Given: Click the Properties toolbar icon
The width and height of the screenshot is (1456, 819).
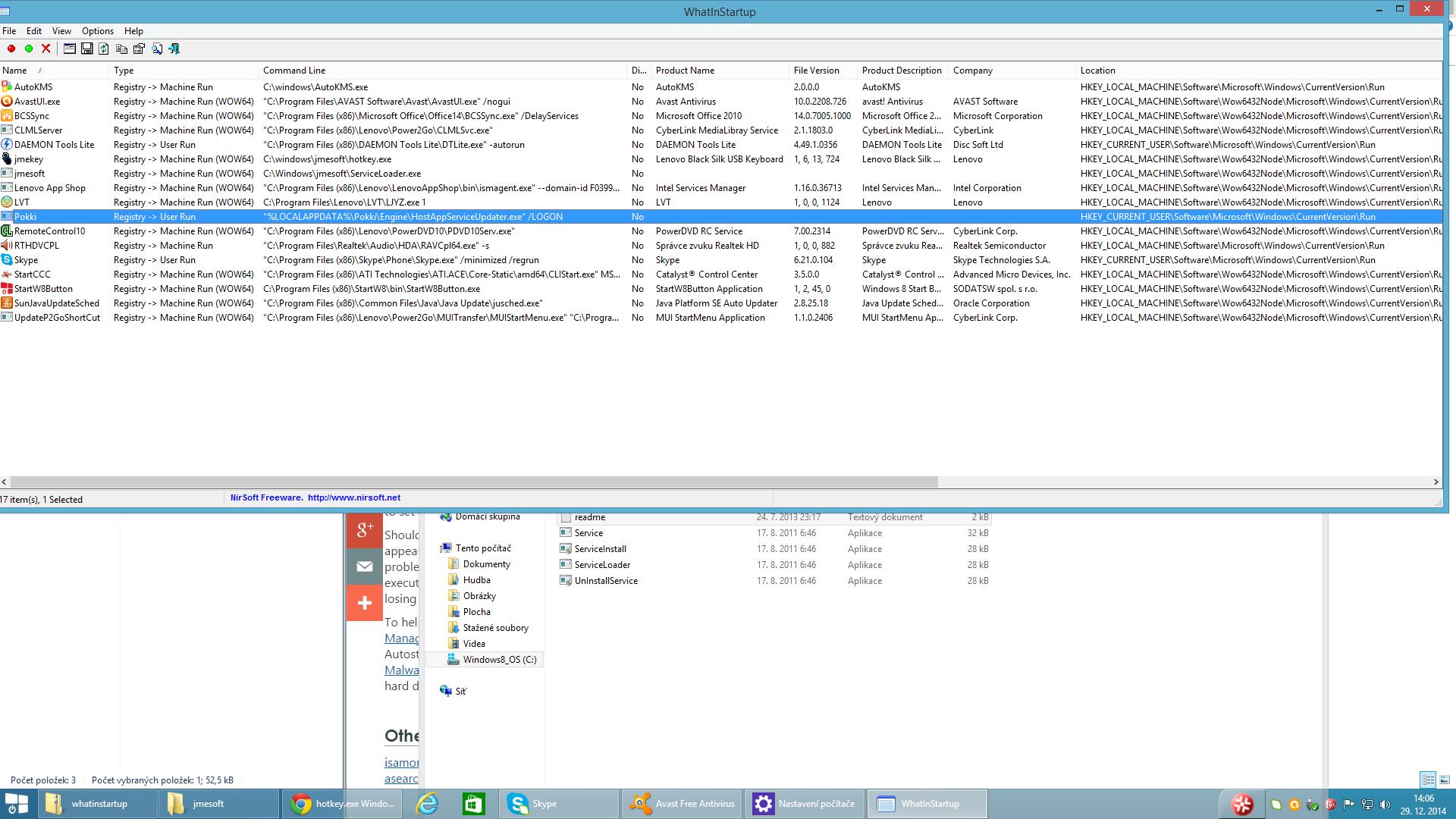Looking at the screenshot, I should [x=139, y=49].
